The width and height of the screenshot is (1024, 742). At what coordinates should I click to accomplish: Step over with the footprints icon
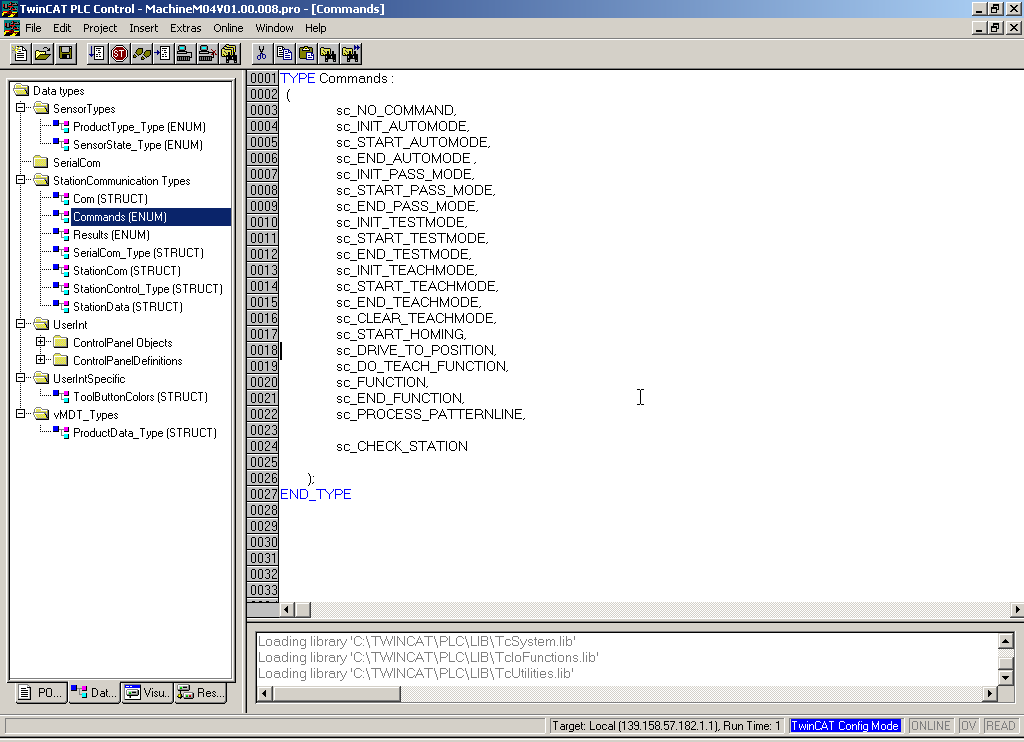[141, 54]
